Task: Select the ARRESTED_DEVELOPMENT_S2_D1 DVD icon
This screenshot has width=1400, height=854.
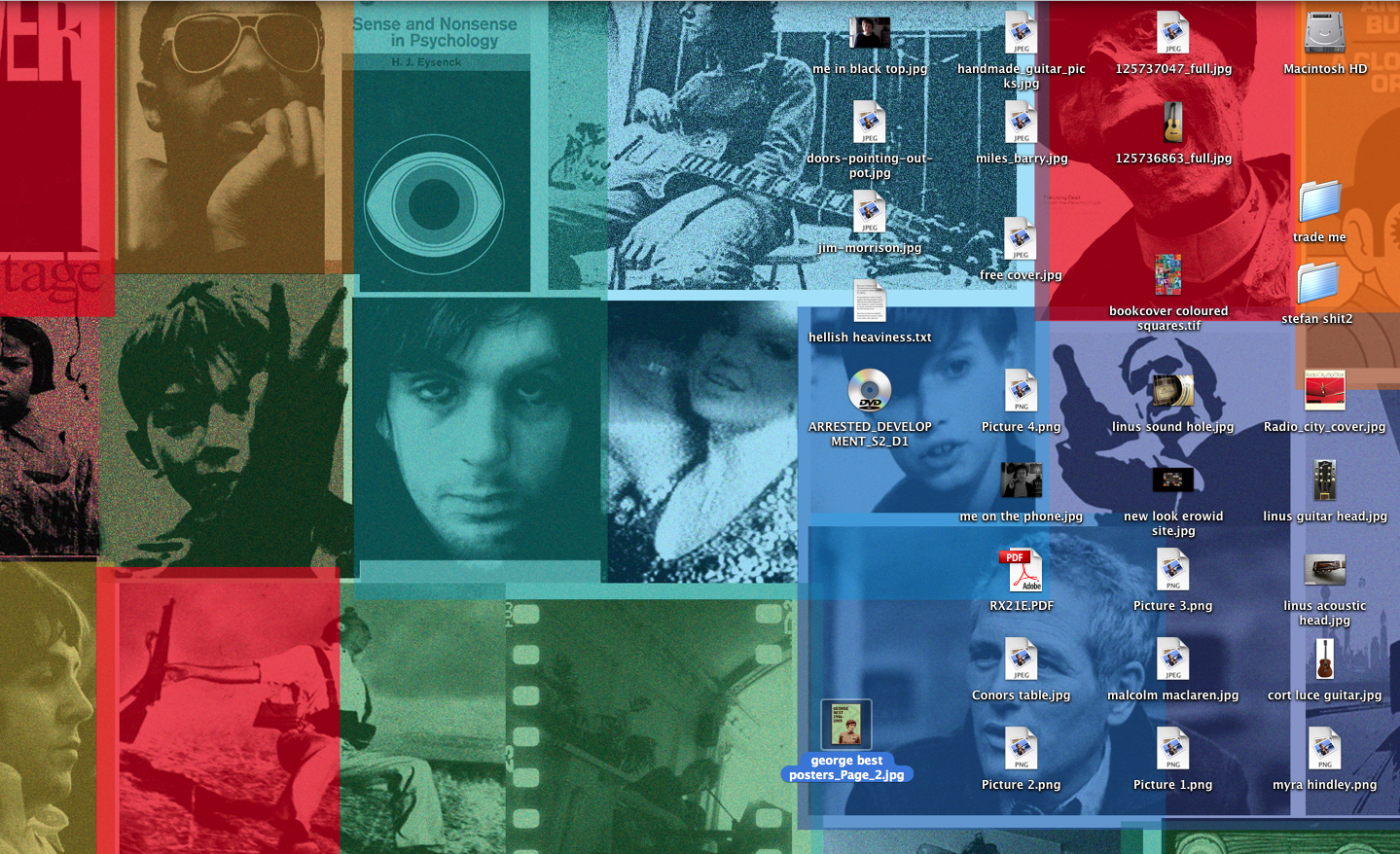Action: click(869, 390)
